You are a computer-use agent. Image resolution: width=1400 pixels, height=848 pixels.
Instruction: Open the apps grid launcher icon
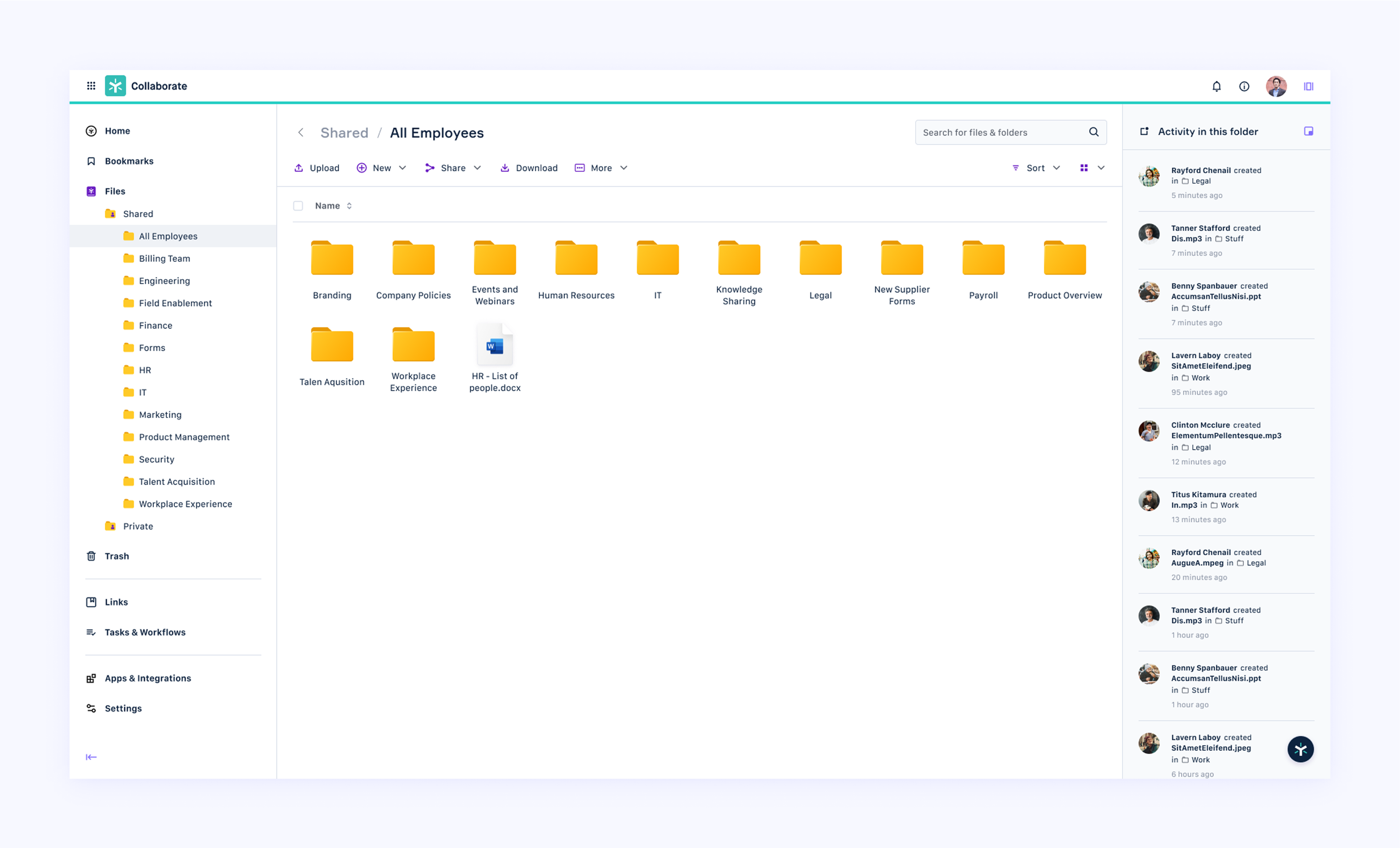pos(91,86)
